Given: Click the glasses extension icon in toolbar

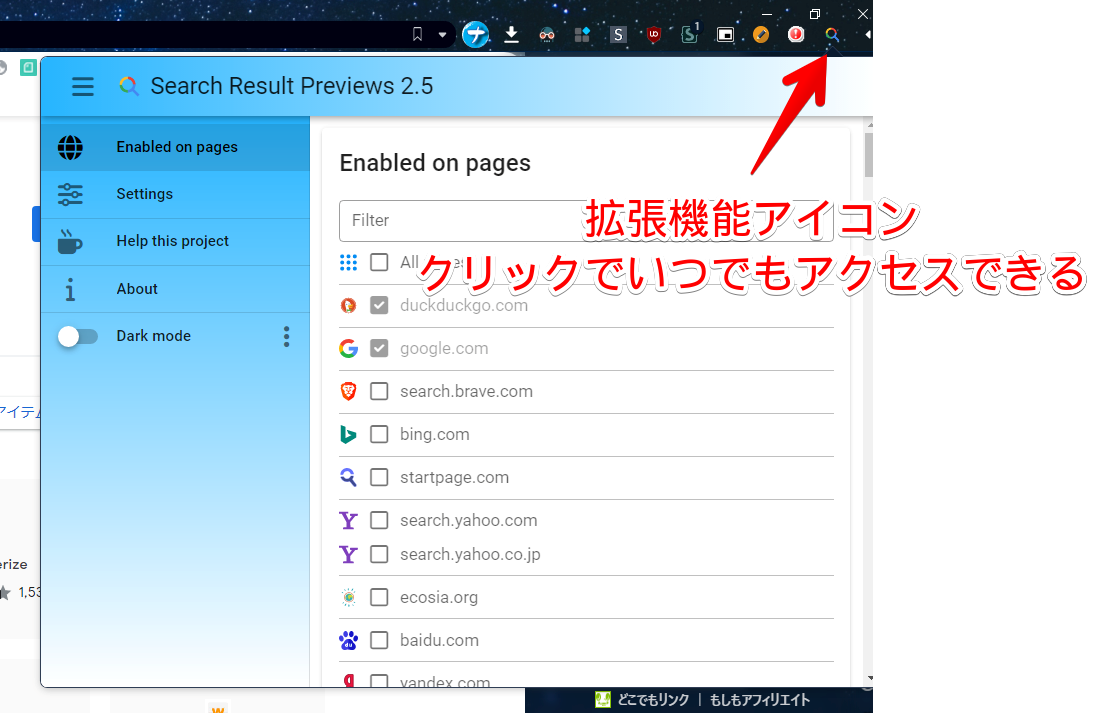Looking at the screenshot, I should [547, 34].
